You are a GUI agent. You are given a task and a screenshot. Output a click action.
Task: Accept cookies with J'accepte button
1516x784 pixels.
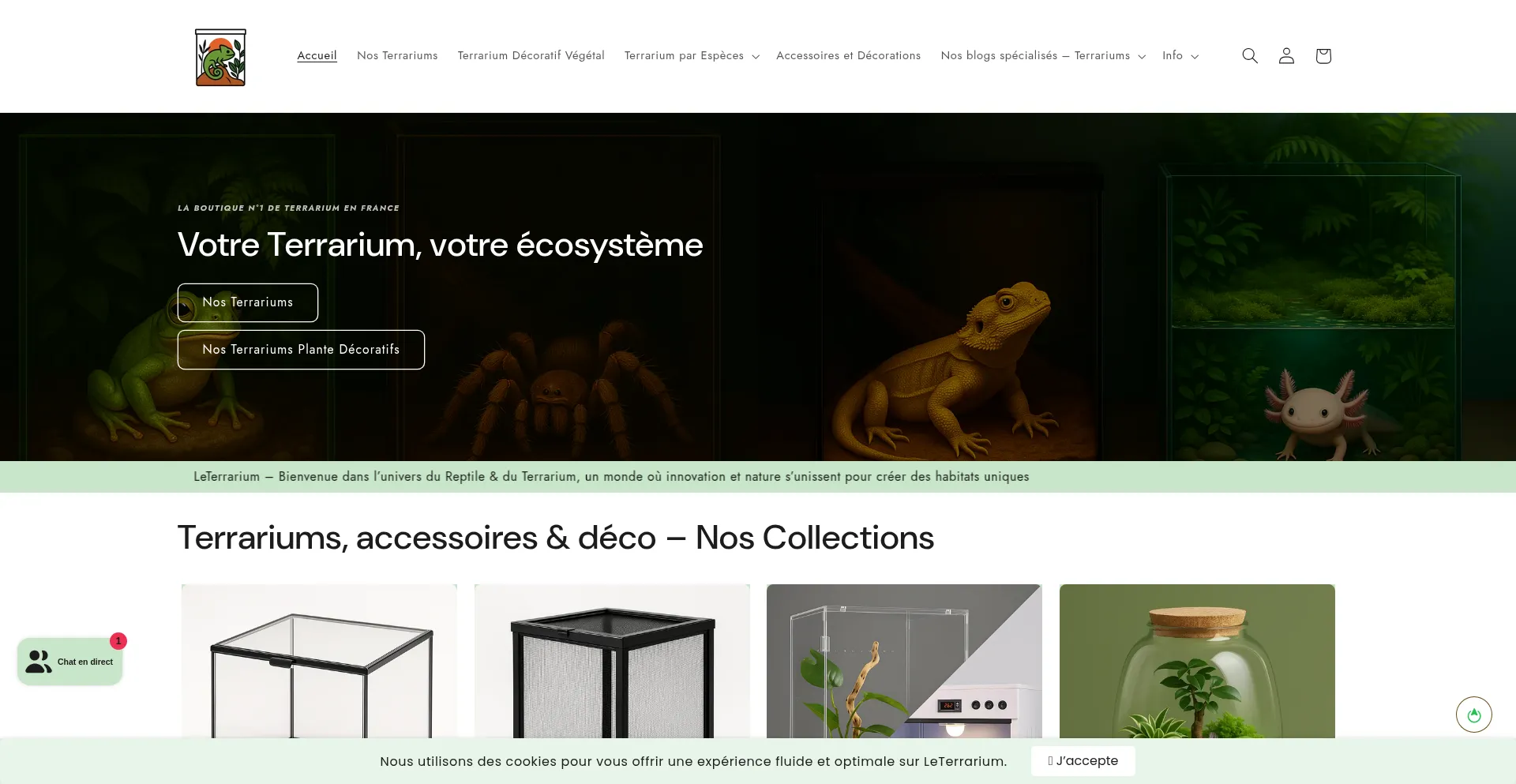[1083, 761]
